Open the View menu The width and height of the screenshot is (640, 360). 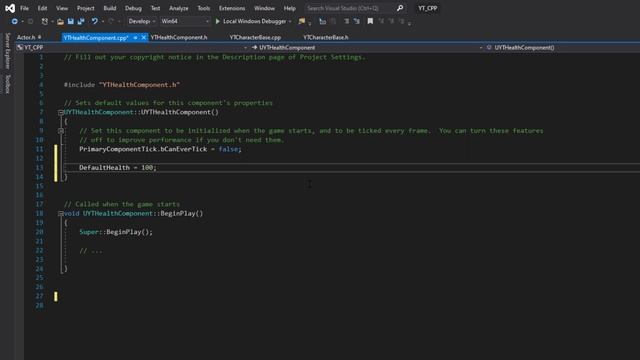[x=62, y=8]
